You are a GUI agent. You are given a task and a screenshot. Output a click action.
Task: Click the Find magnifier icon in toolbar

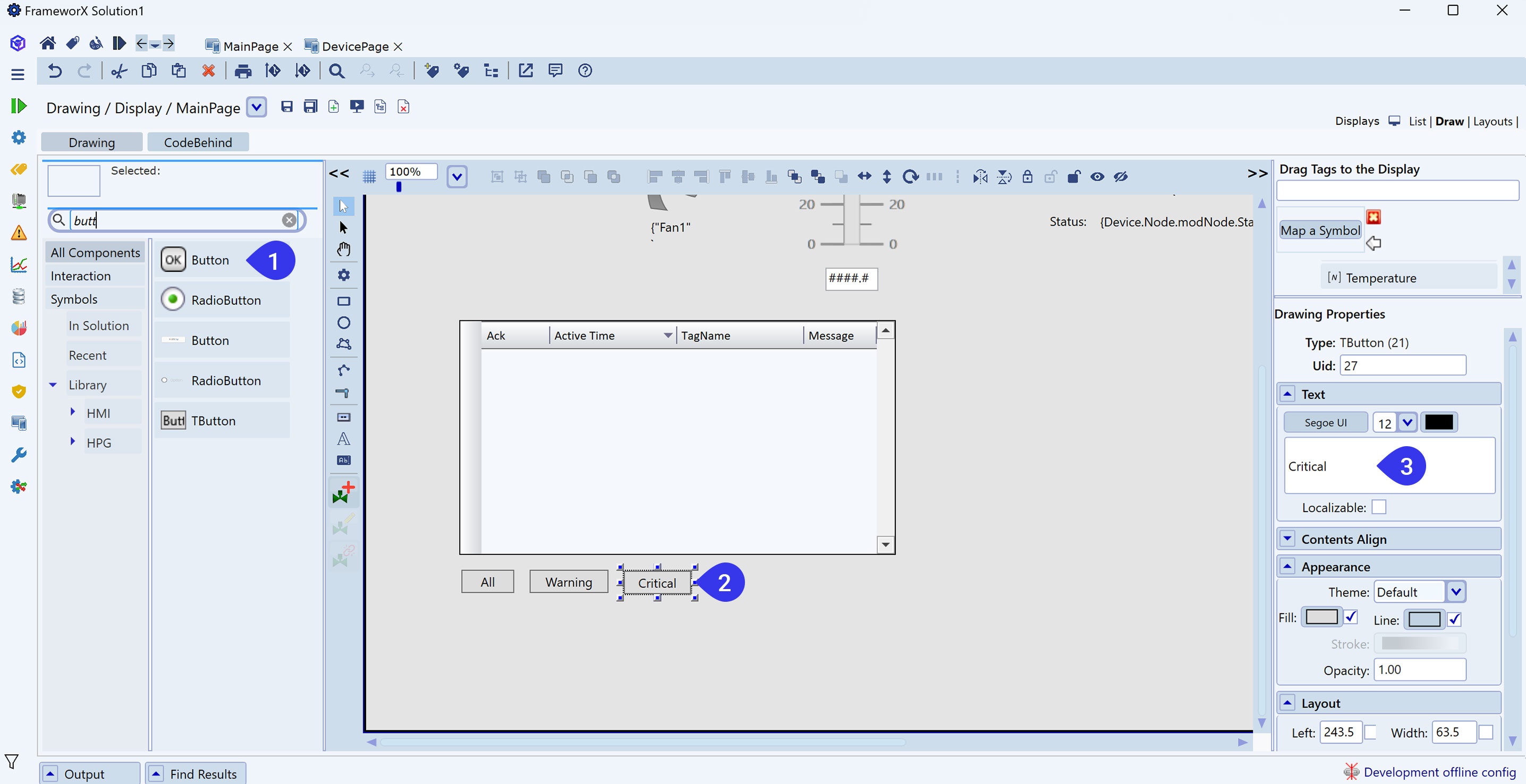click(x=336, y=71)
